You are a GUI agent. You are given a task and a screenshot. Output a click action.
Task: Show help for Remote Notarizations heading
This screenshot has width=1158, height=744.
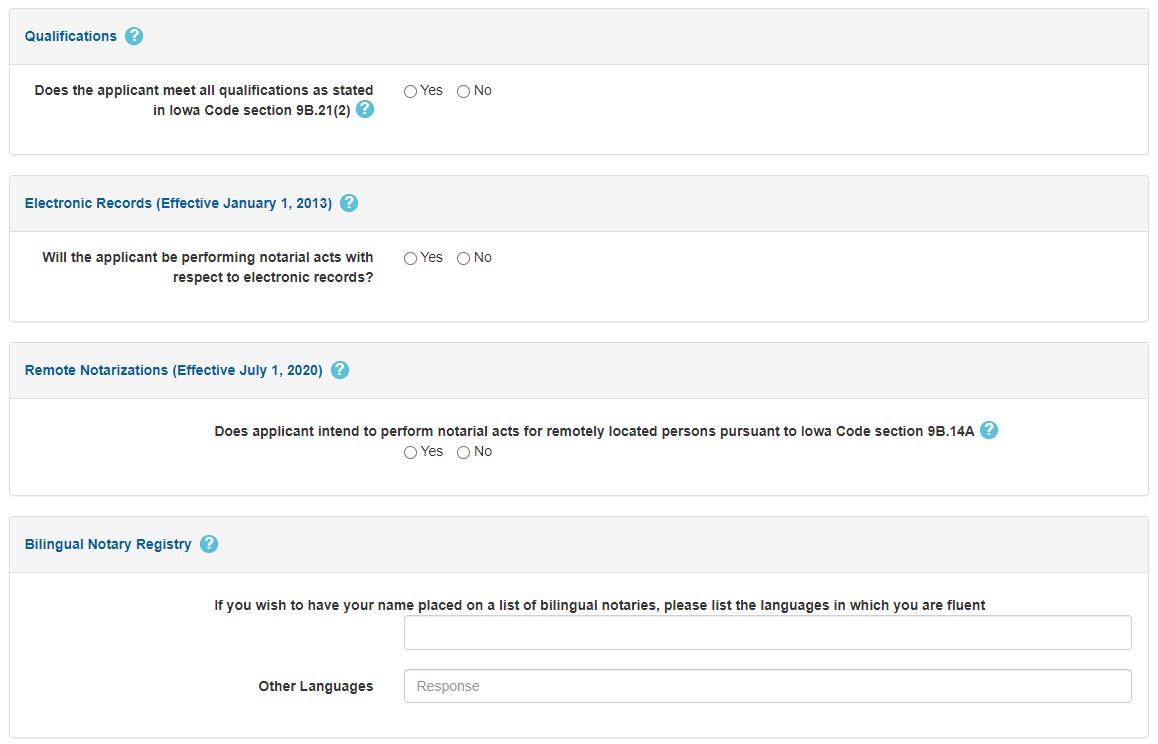pyautogui.click(x=340, y=370)
